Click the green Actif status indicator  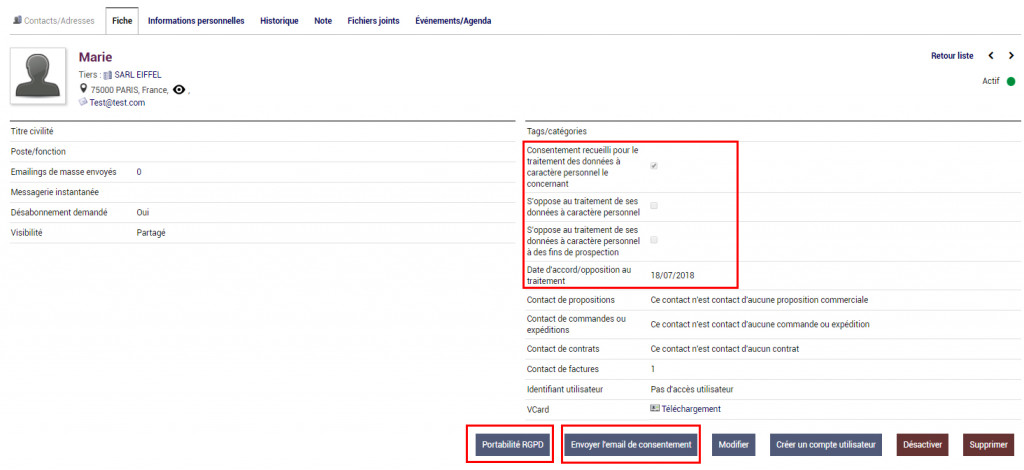[x=1010, y=82]
